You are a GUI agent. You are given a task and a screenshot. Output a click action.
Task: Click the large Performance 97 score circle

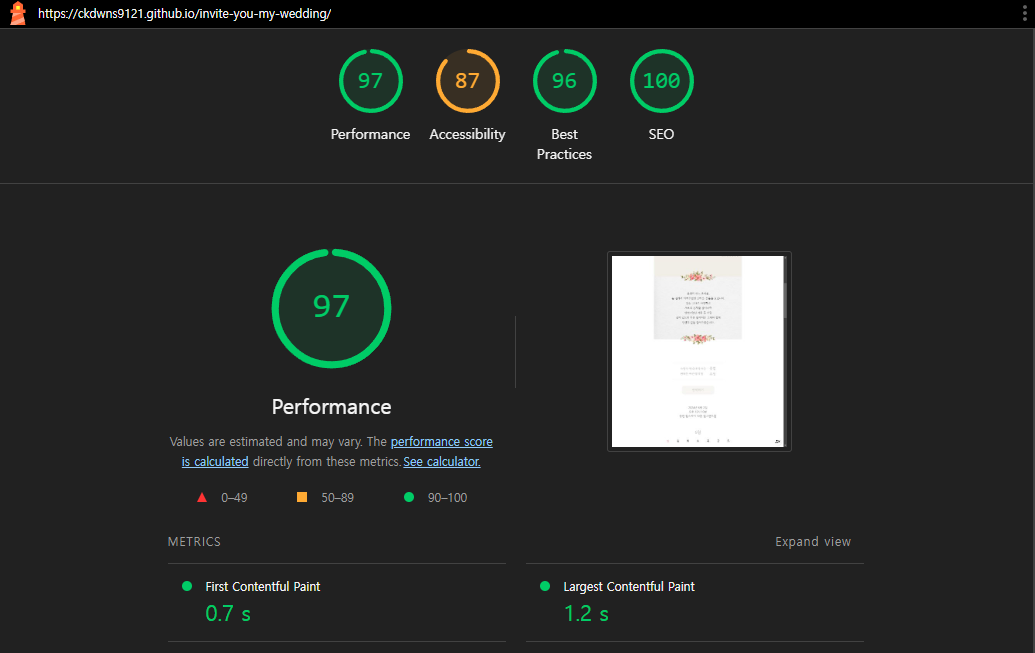[x=331, y=308]
